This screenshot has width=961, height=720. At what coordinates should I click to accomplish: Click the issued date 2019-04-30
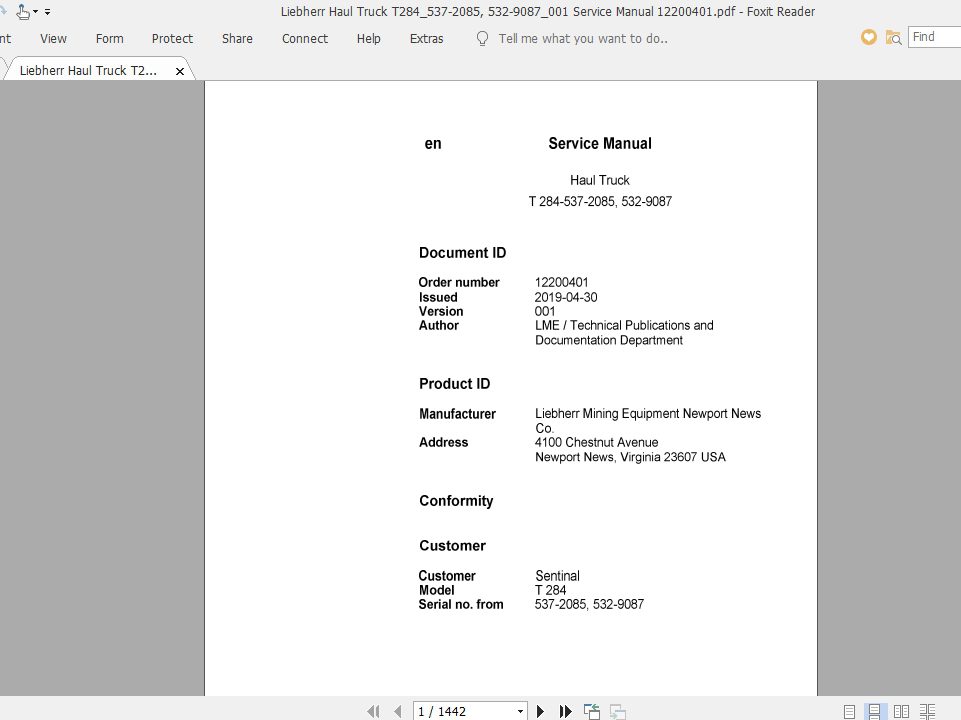pos(566,297)
